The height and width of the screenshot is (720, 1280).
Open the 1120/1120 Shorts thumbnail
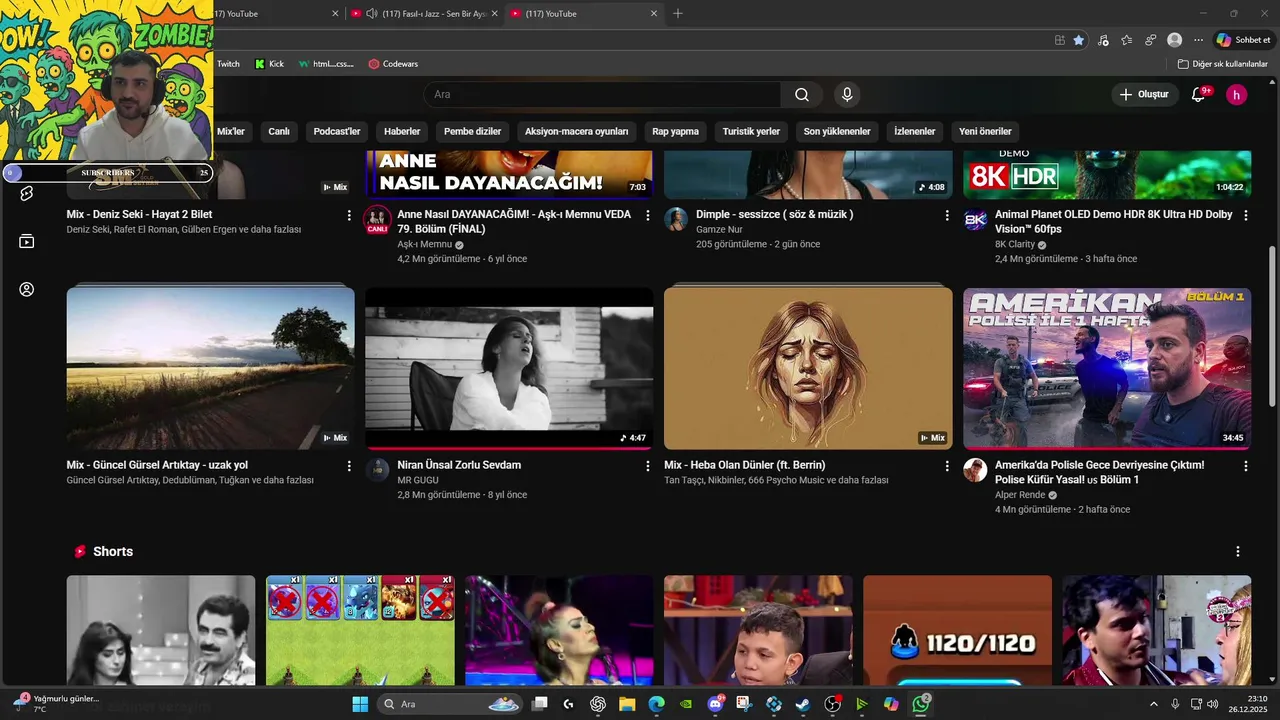957,630
